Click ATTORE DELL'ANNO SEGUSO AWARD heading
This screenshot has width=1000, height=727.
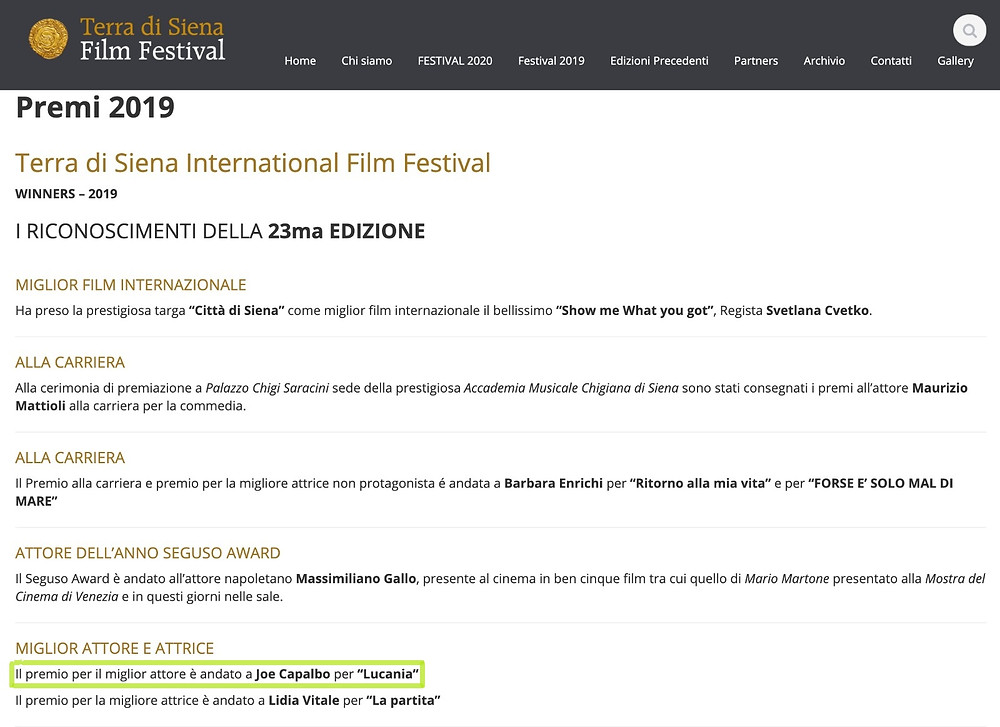(x=148, y=554)
